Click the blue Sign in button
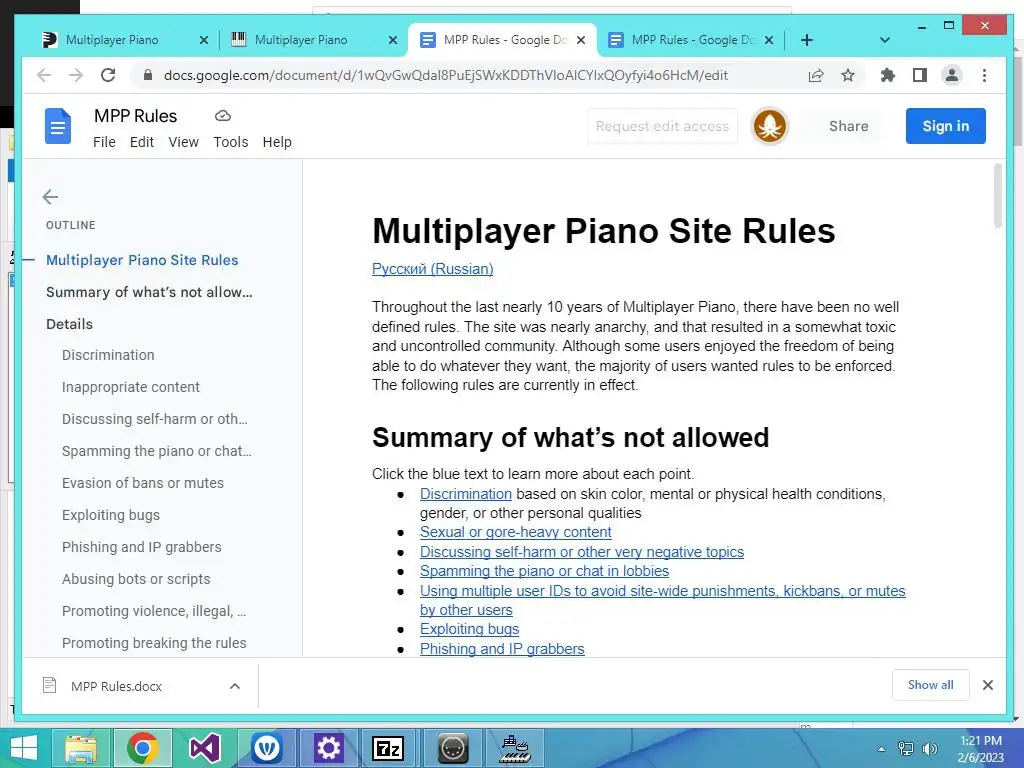 pyautogui.click(x=946, y=126)
